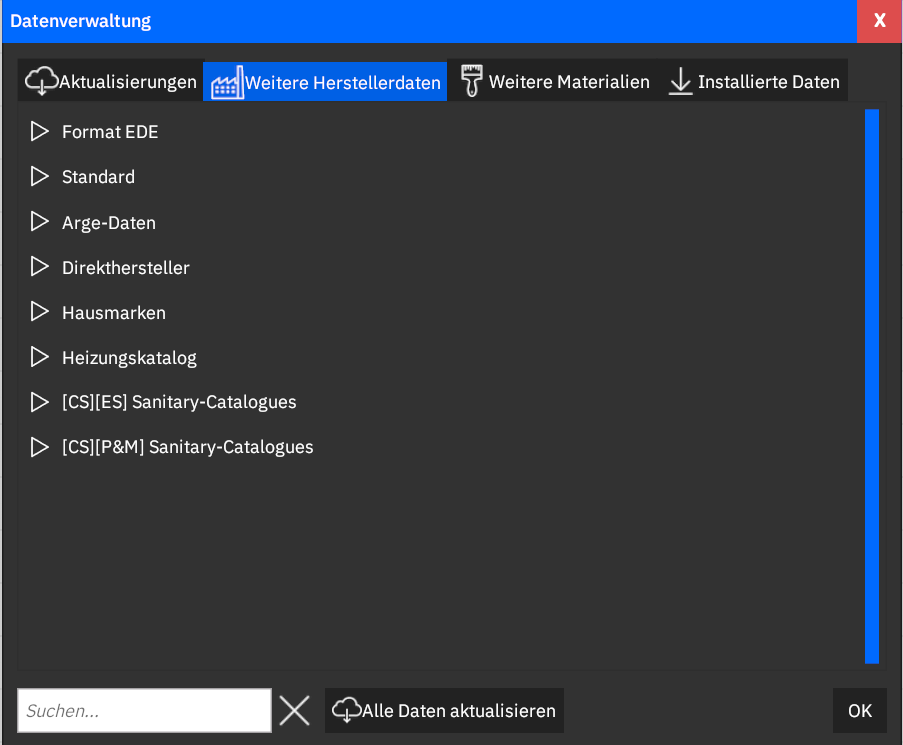Screen dimensions: 903x745
Task: Click the download arrow icon on Installierte Daten
Action: click(680, 81)
